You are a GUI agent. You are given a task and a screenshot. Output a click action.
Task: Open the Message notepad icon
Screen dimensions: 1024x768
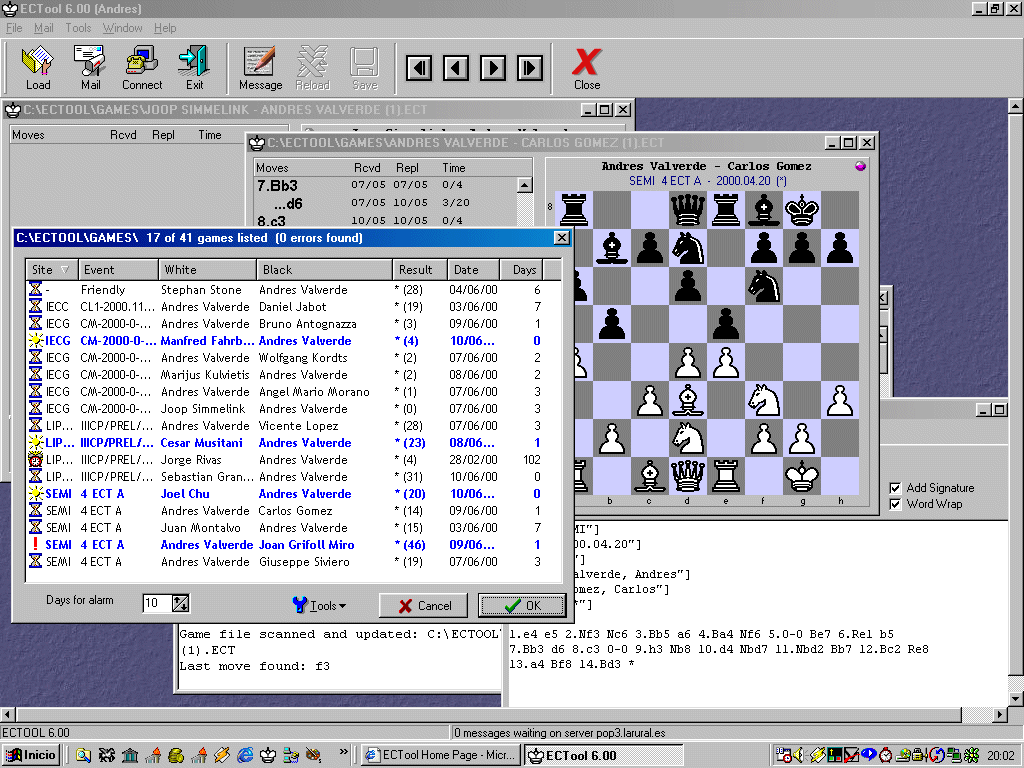point(261,68)
